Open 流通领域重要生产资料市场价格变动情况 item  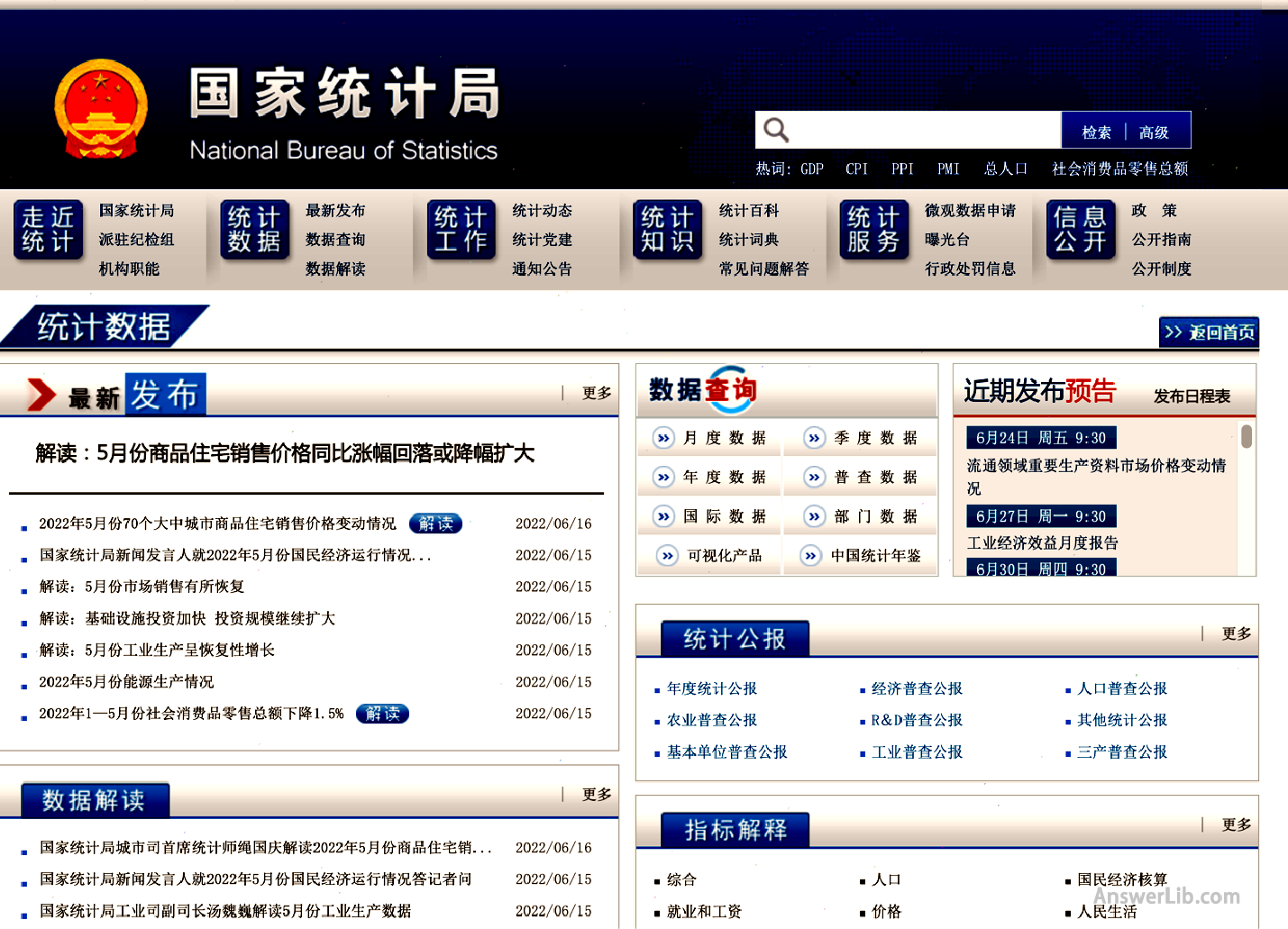[1096, 477]
